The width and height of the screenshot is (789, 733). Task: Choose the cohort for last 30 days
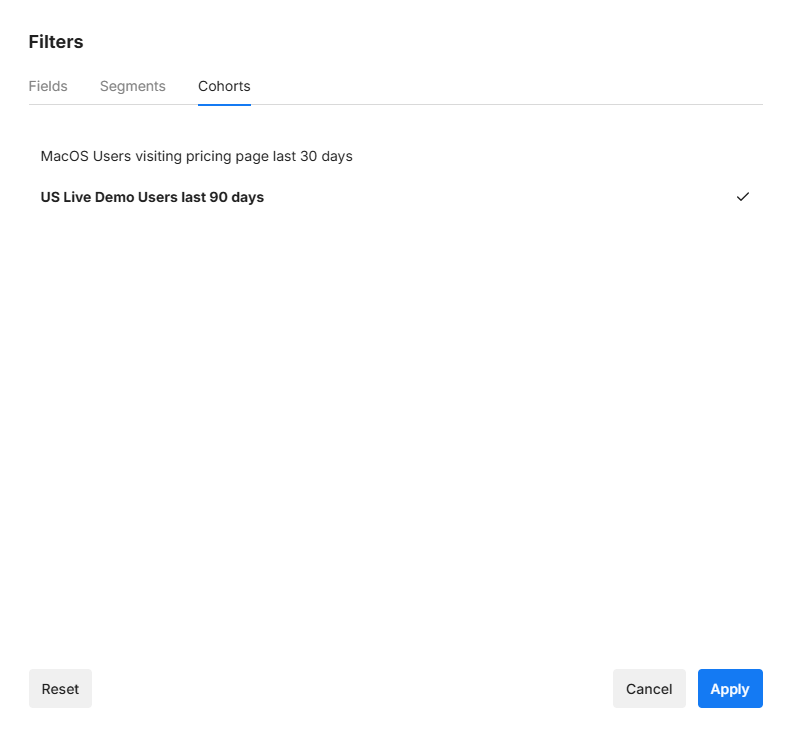[196, 156]
